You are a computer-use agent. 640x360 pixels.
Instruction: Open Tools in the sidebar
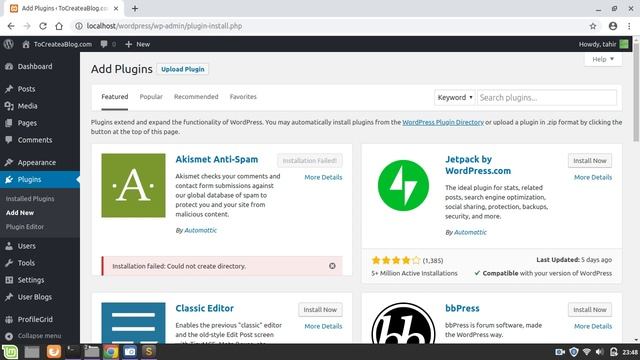point(26,263)
